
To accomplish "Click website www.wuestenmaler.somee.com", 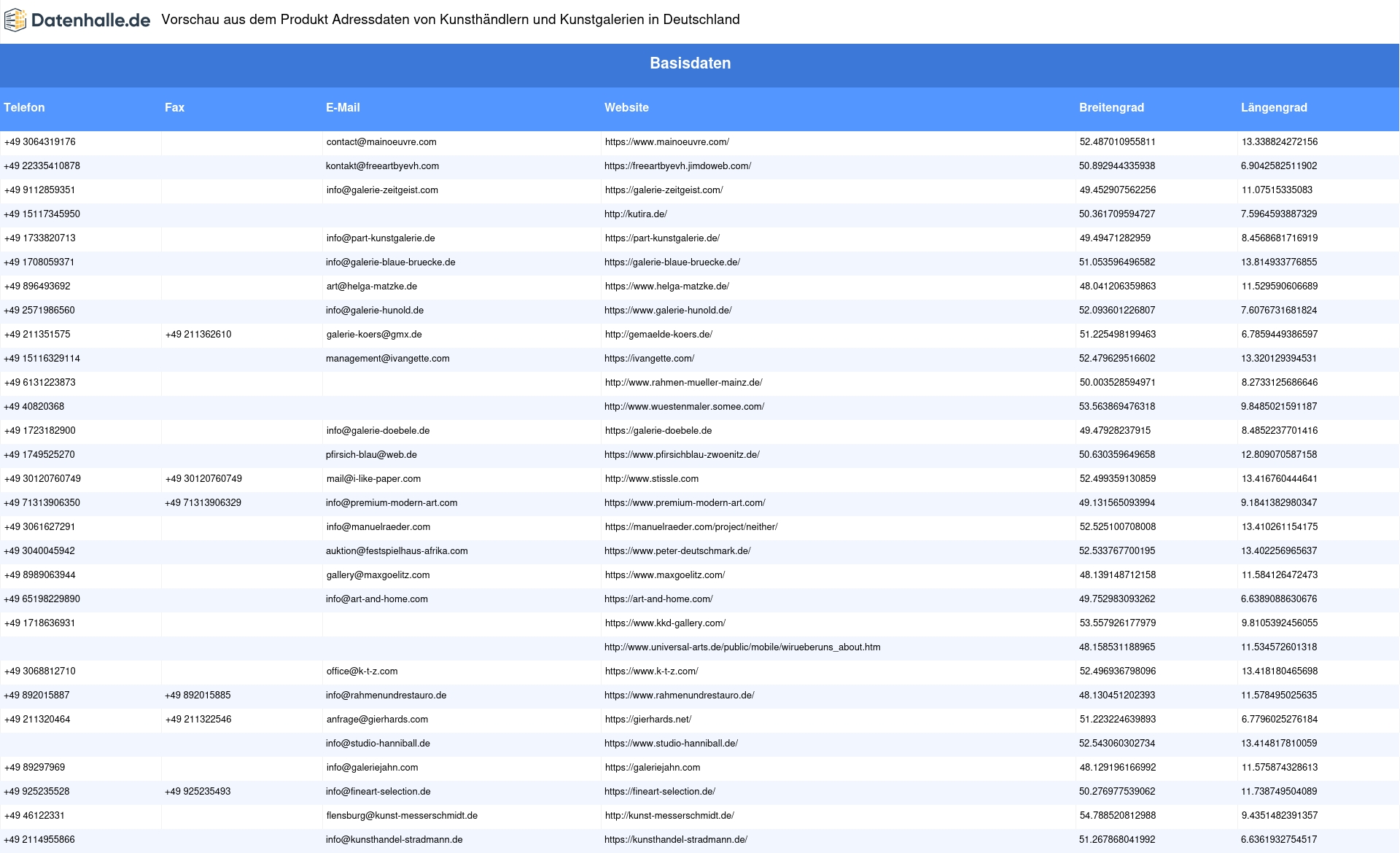I will point(684,407).
